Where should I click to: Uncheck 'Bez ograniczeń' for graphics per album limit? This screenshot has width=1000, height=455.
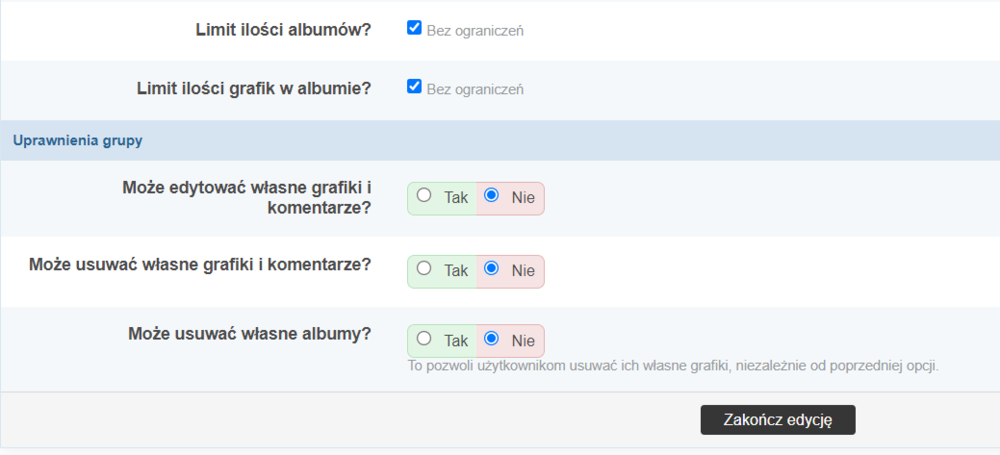click(x=414, y=86)
